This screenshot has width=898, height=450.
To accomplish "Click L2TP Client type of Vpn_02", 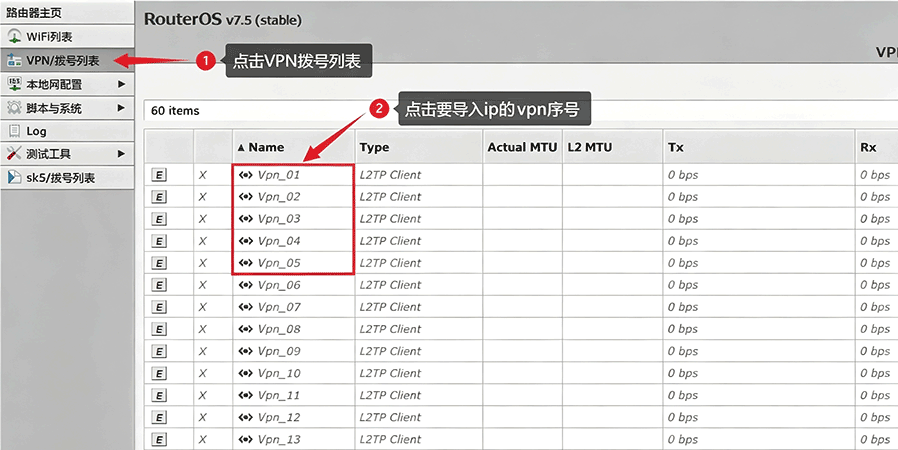I will point(390,197).
